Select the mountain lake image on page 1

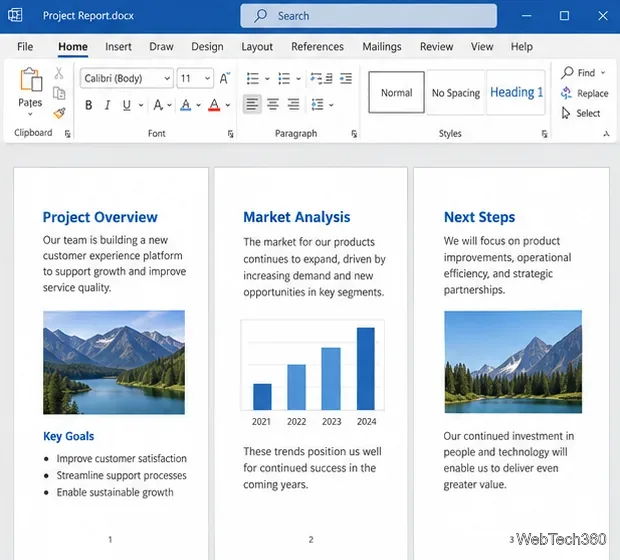tap(114, 362)
